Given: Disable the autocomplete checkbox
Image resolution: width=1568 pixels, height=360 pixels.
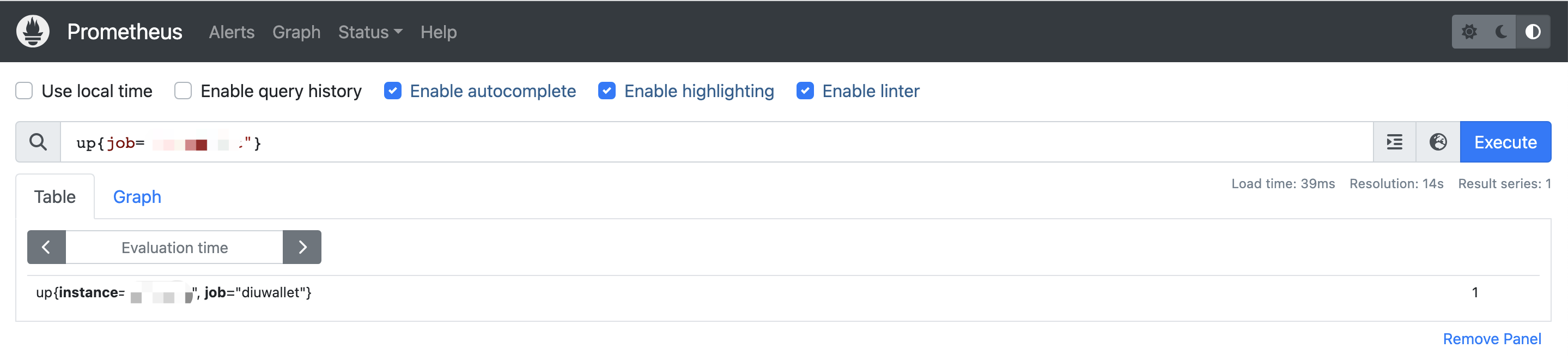Looking at the screenshot, I should click(x=393, y=91).
